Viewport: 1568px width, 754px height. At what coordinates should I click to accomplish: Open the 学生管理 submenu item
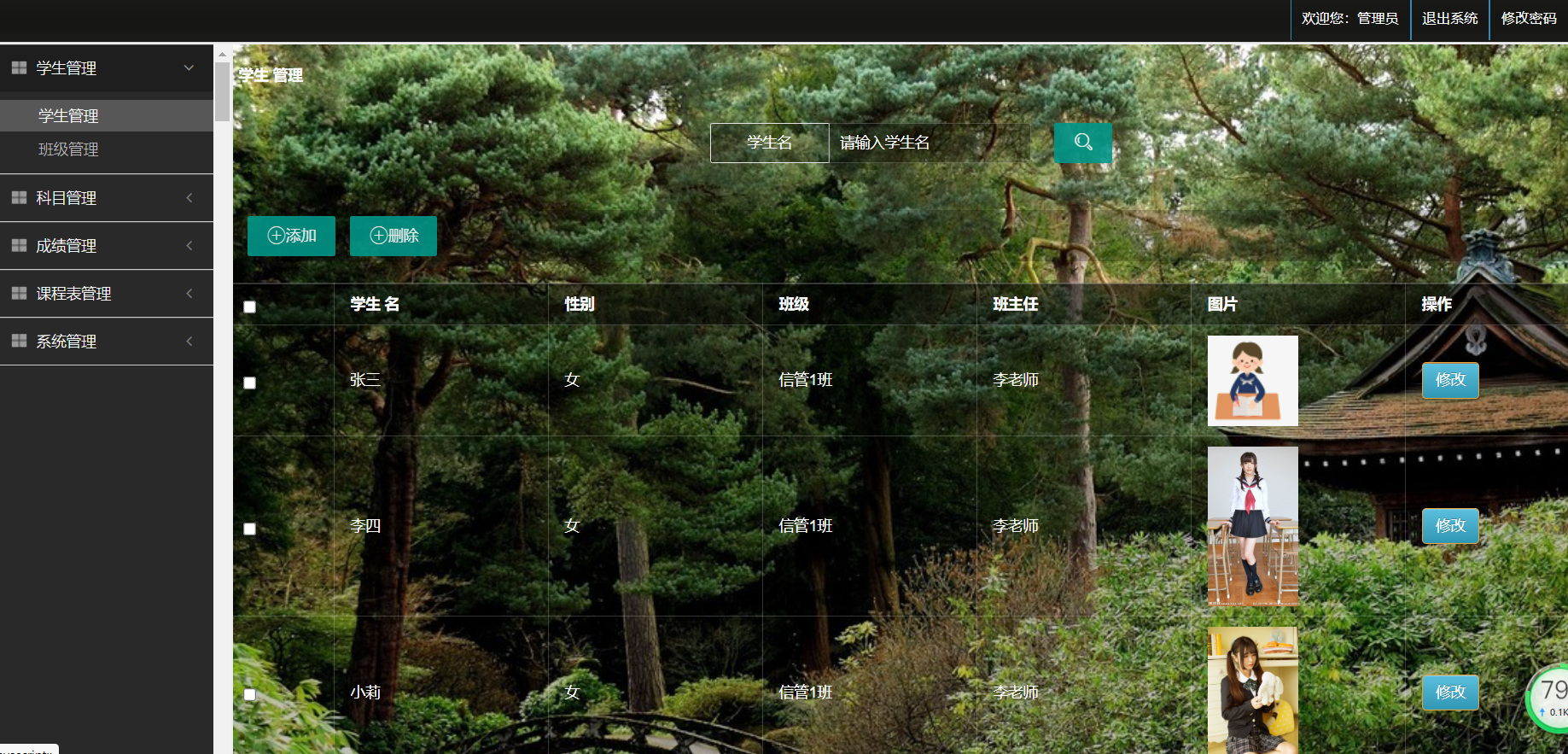(x=107, y=115)
